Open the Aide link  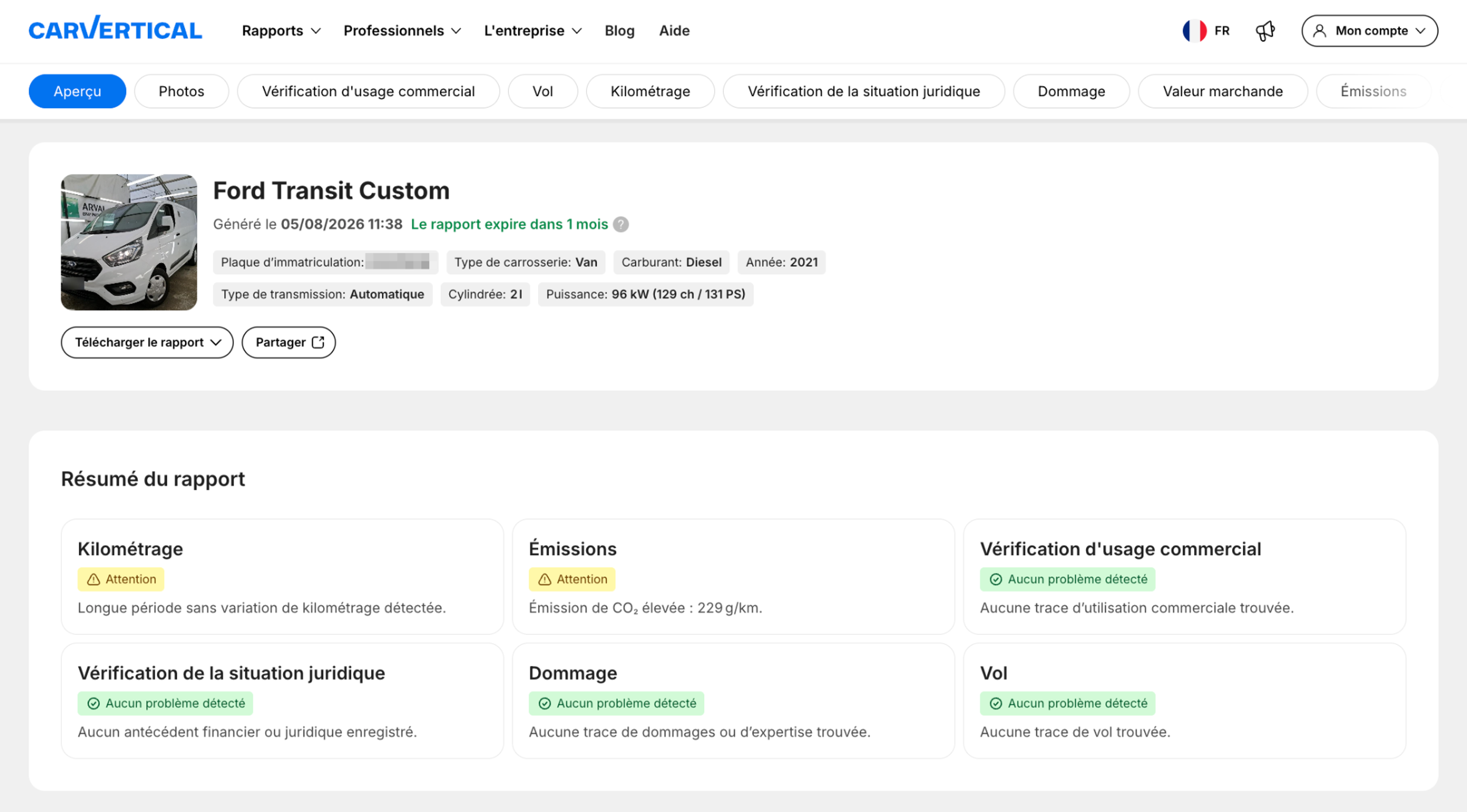674,31
